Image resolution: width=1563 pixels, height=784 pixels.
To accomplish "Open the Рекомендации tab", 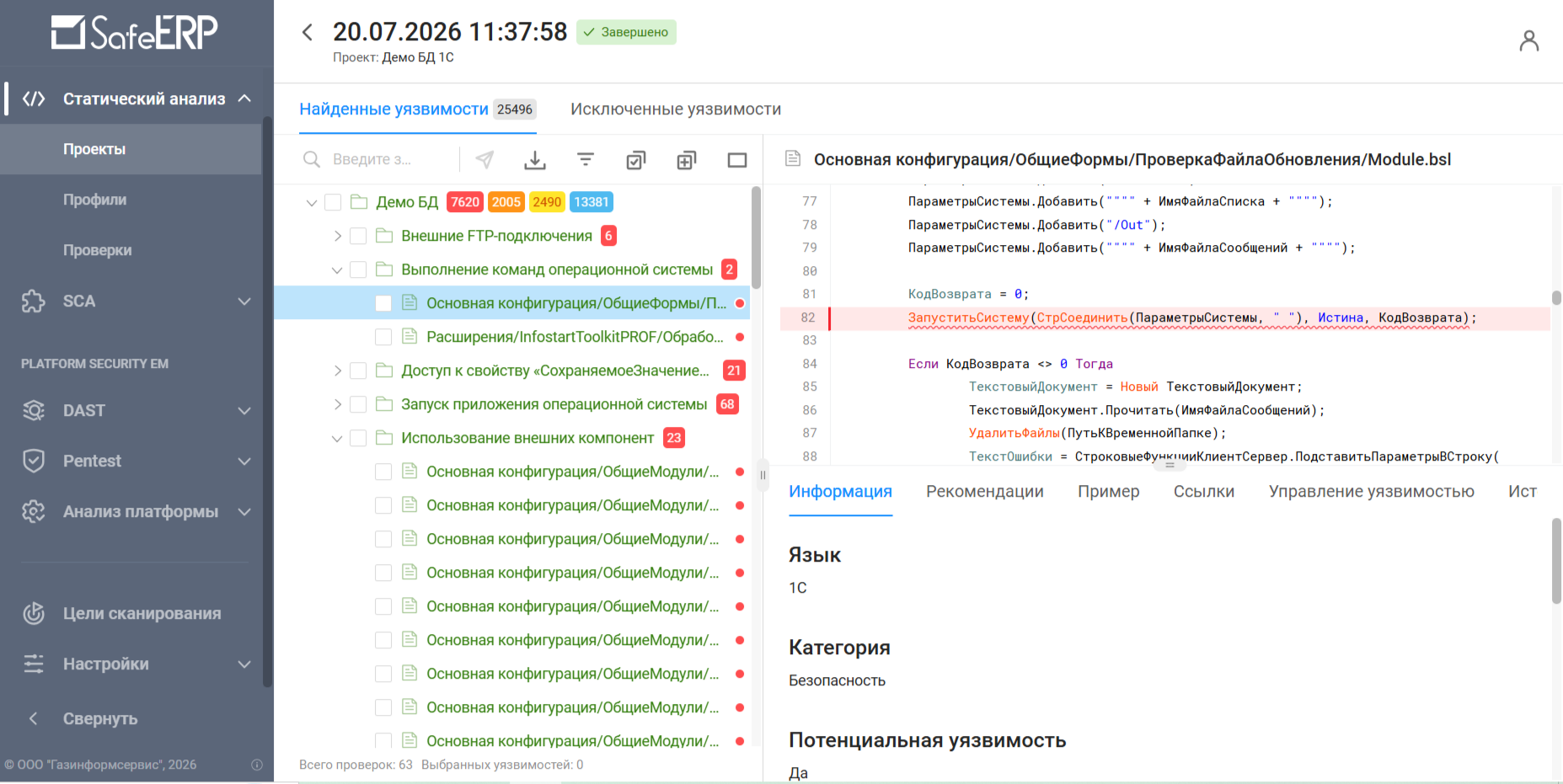I will [x=985, y=492].
